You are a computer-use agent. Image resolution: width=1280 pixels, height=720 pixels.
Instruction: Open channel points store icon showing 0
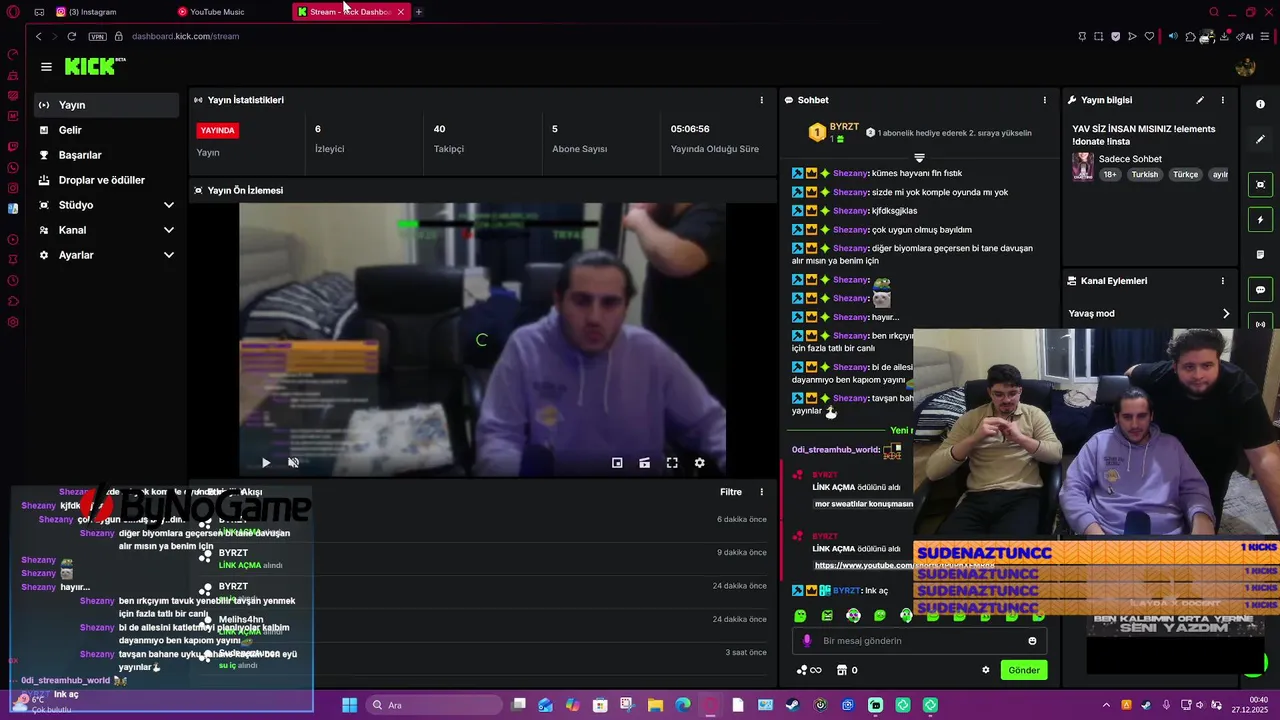(x=847, y=670)
